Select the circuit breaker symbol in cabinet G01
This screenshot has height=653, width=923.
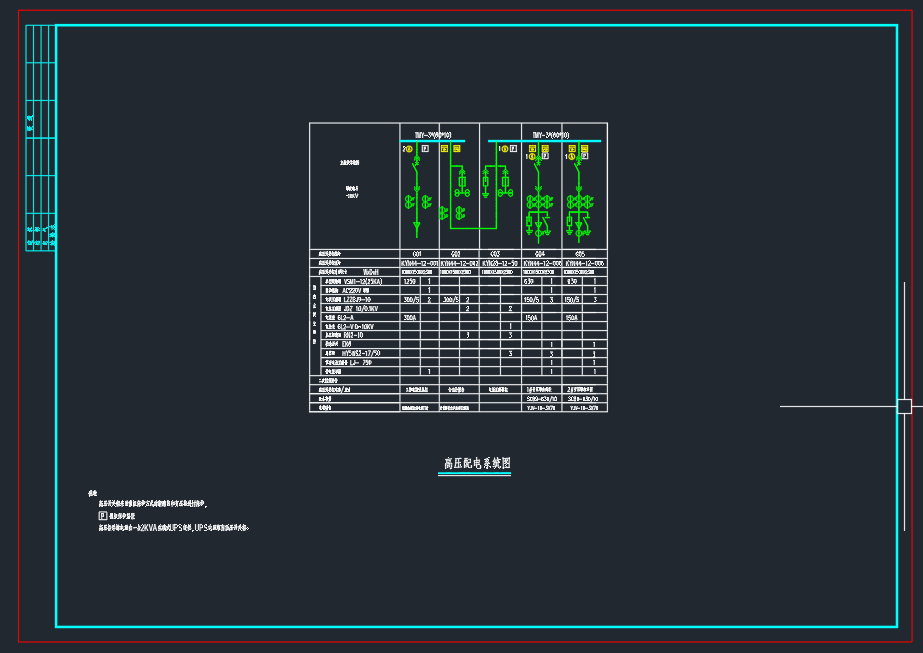417,167
